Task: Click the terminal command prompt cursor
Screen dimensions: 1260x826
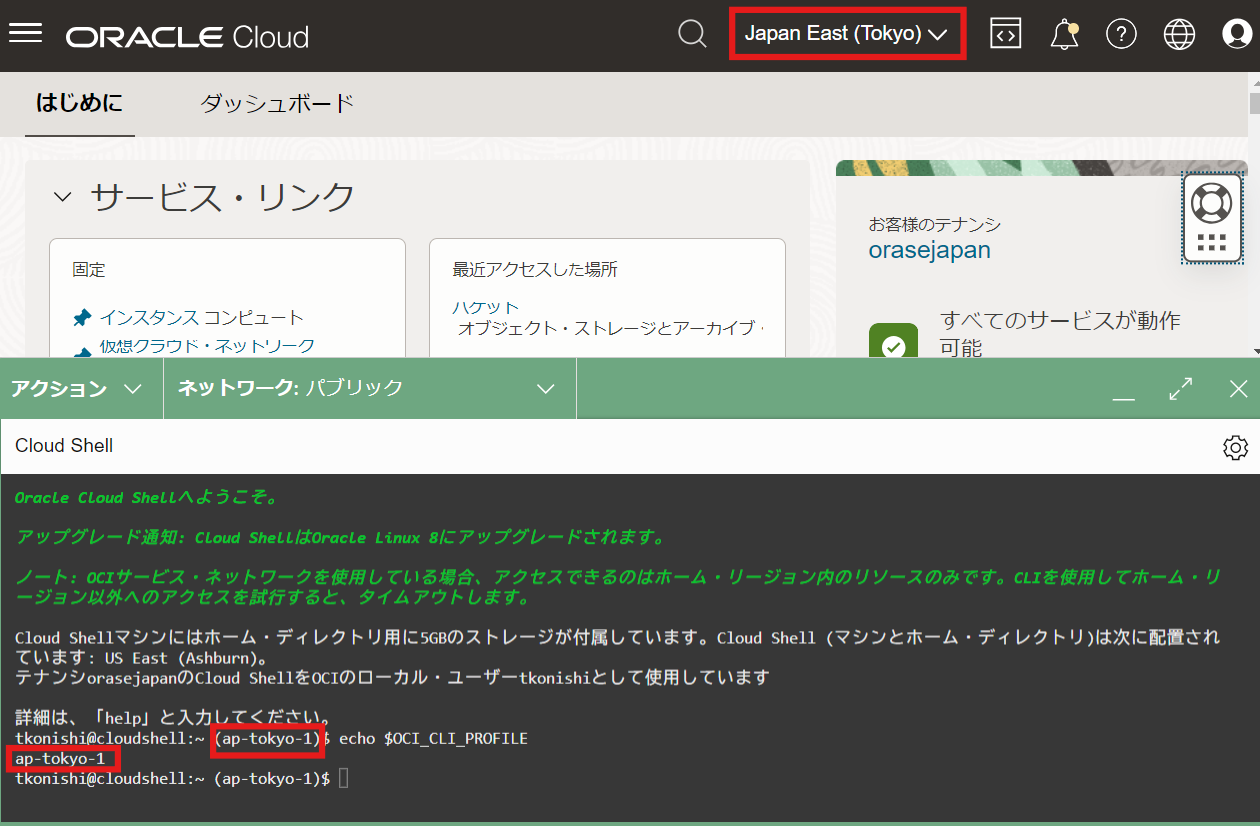Action: (344, 778)
